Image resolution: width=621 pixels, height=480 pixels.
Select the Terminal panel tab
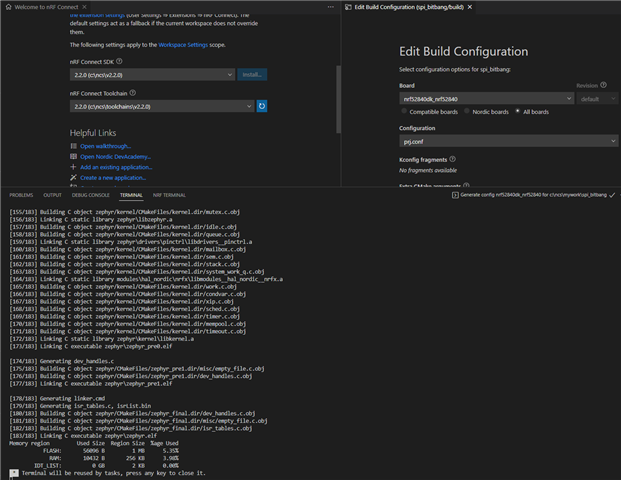tap(131, 195)
